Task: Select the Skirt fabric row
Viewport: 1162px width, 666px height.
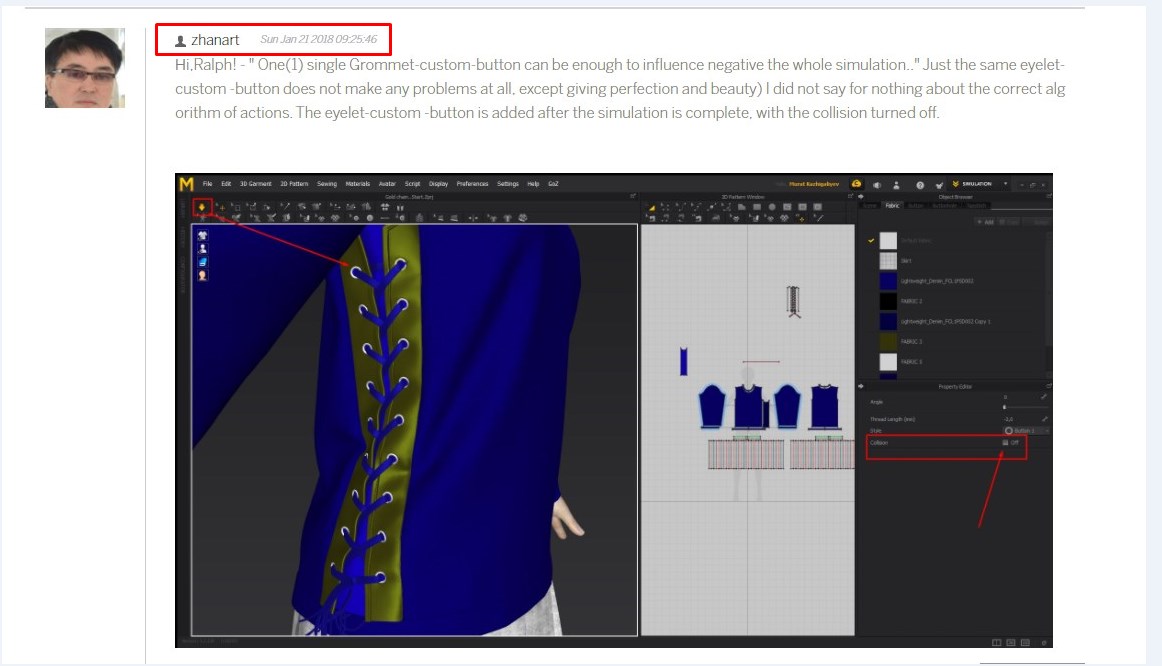Action: click(956, 261)
